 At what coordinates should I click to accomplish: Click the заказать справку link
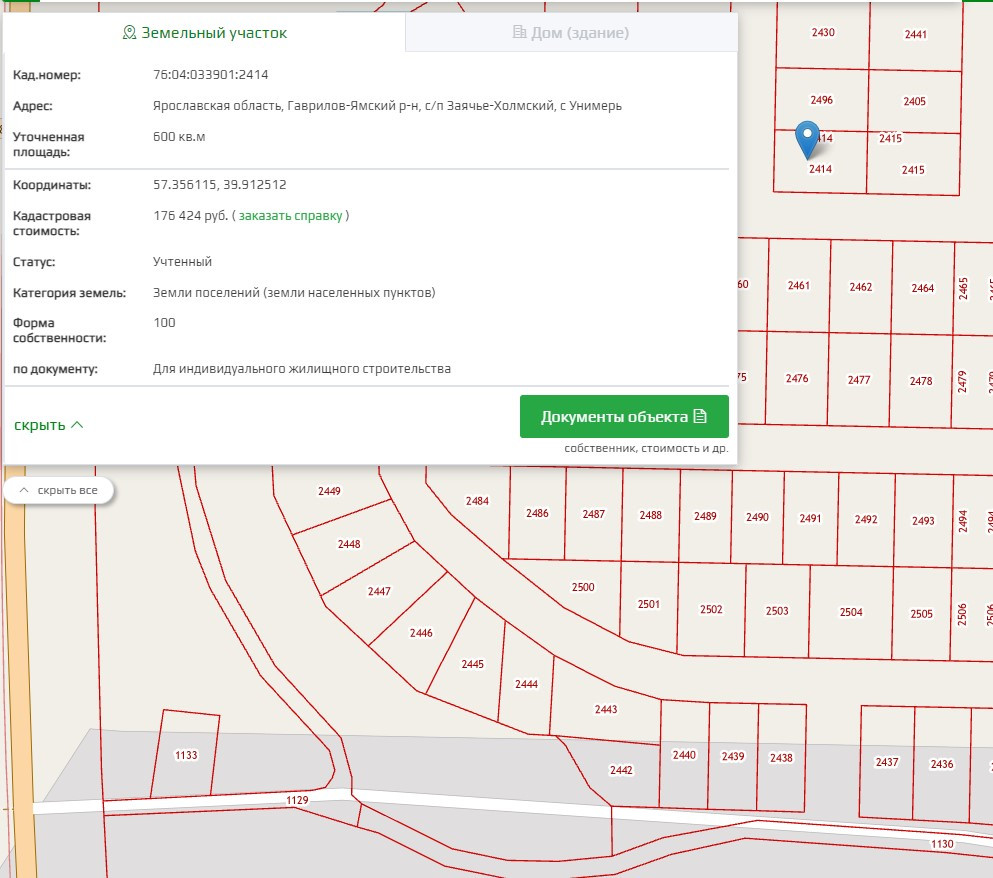(290, 215)
